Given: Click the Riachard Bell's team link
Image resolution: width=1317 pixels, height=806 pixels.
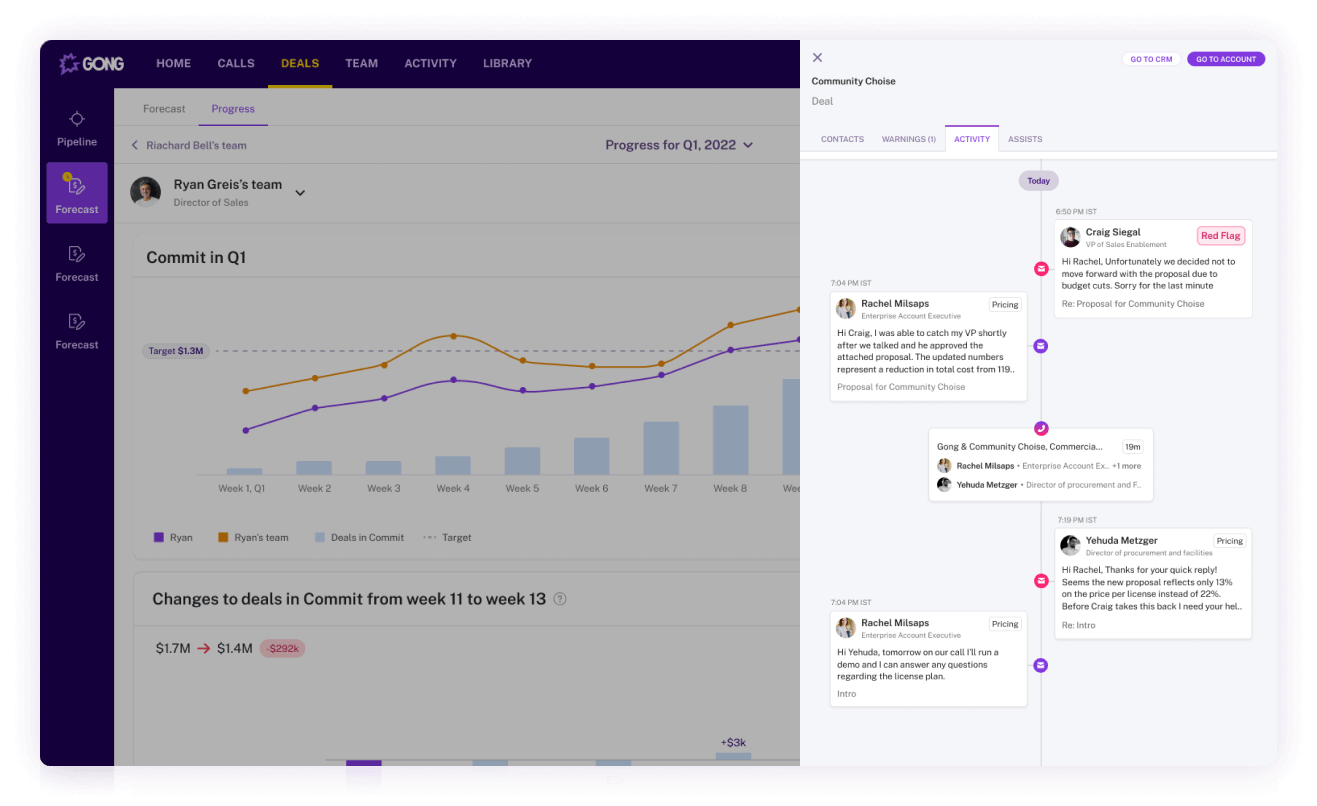Looking at the screenshot, I should (x=196, y=145).
